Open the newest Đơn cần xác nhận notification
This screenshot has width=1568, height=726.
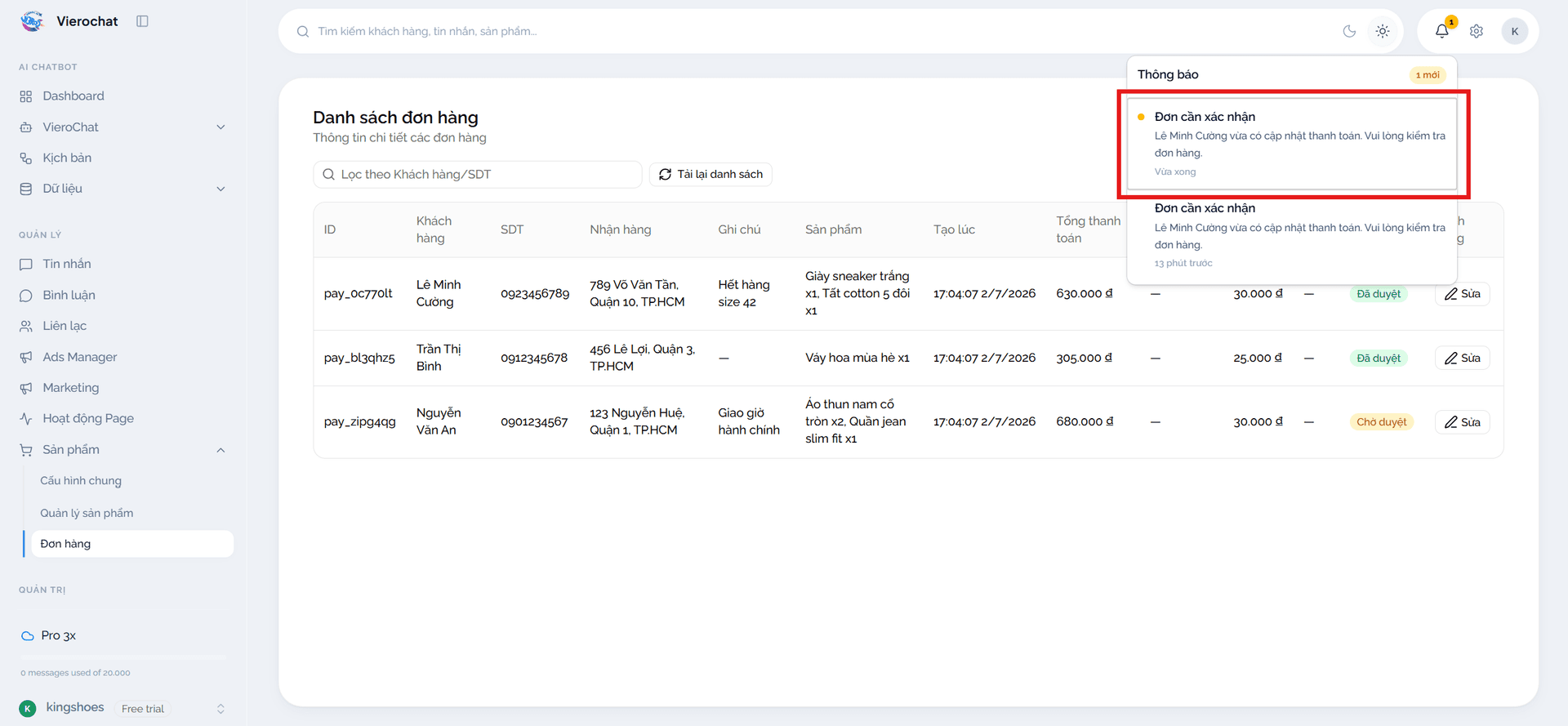point(1292,144)
